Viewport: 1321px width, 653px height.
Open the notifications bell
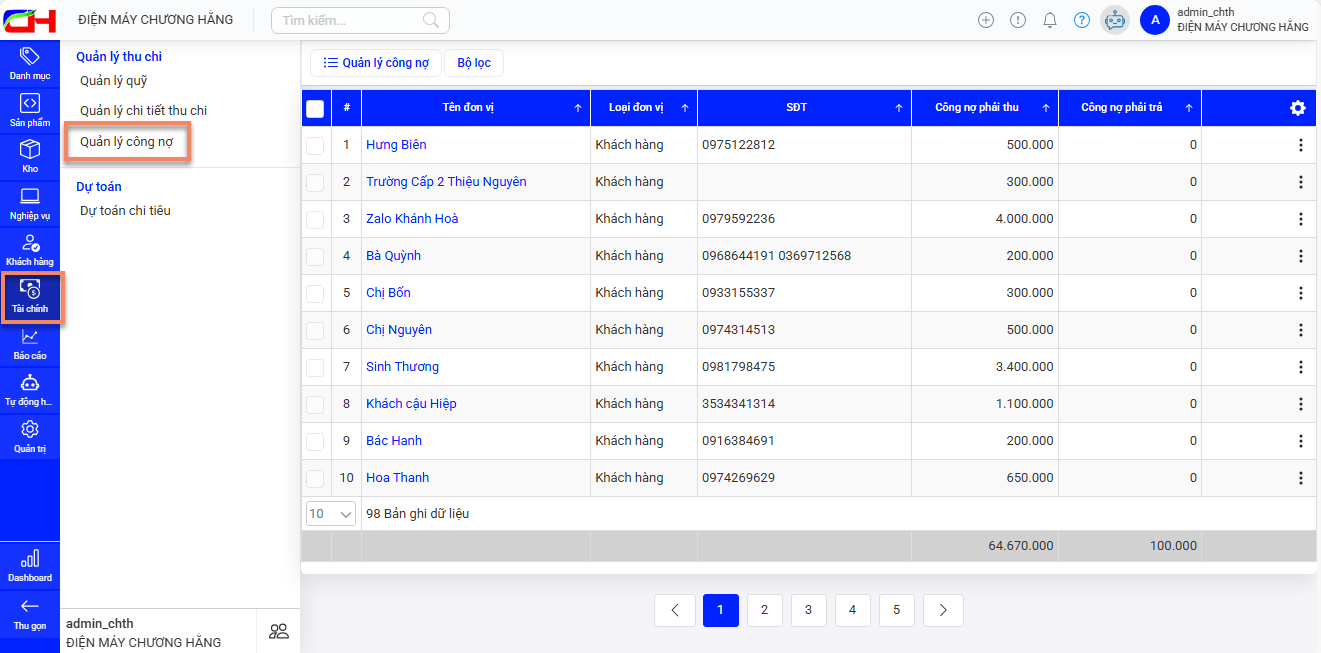[x=1050, y=20]
